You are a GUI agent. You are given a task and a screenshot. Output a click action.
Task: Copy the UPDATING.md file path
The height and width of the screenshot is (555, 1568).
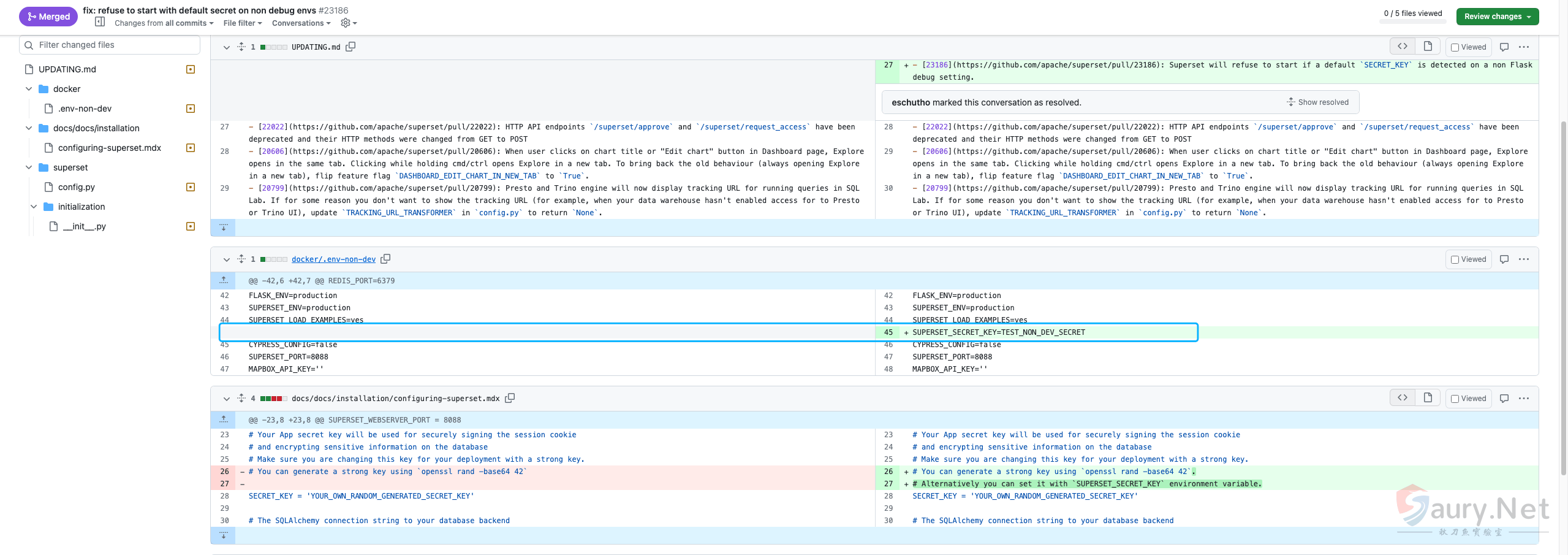point(350,47)
